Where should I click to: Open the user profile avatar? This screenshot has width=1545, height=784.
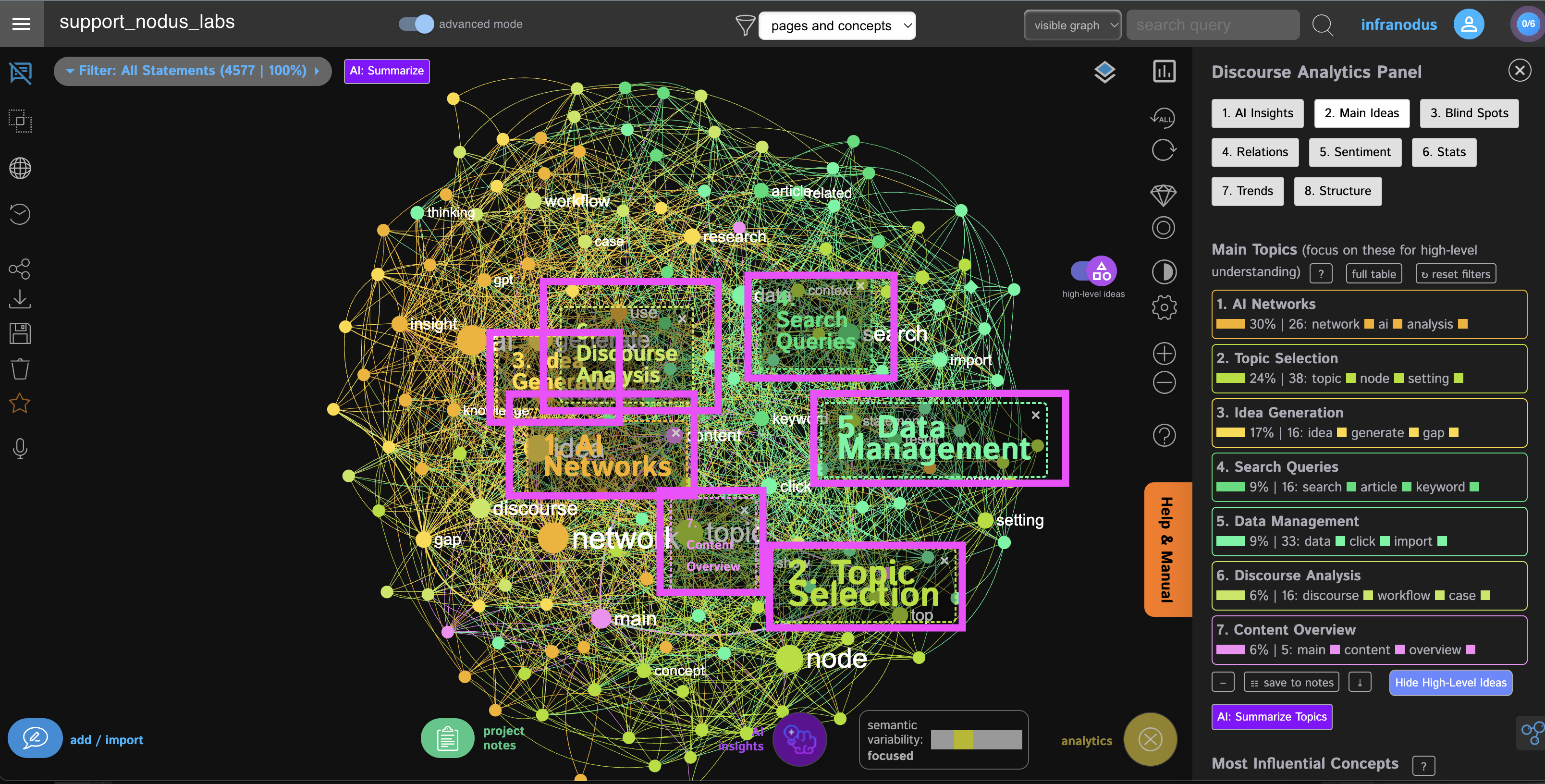[1469, 24]
